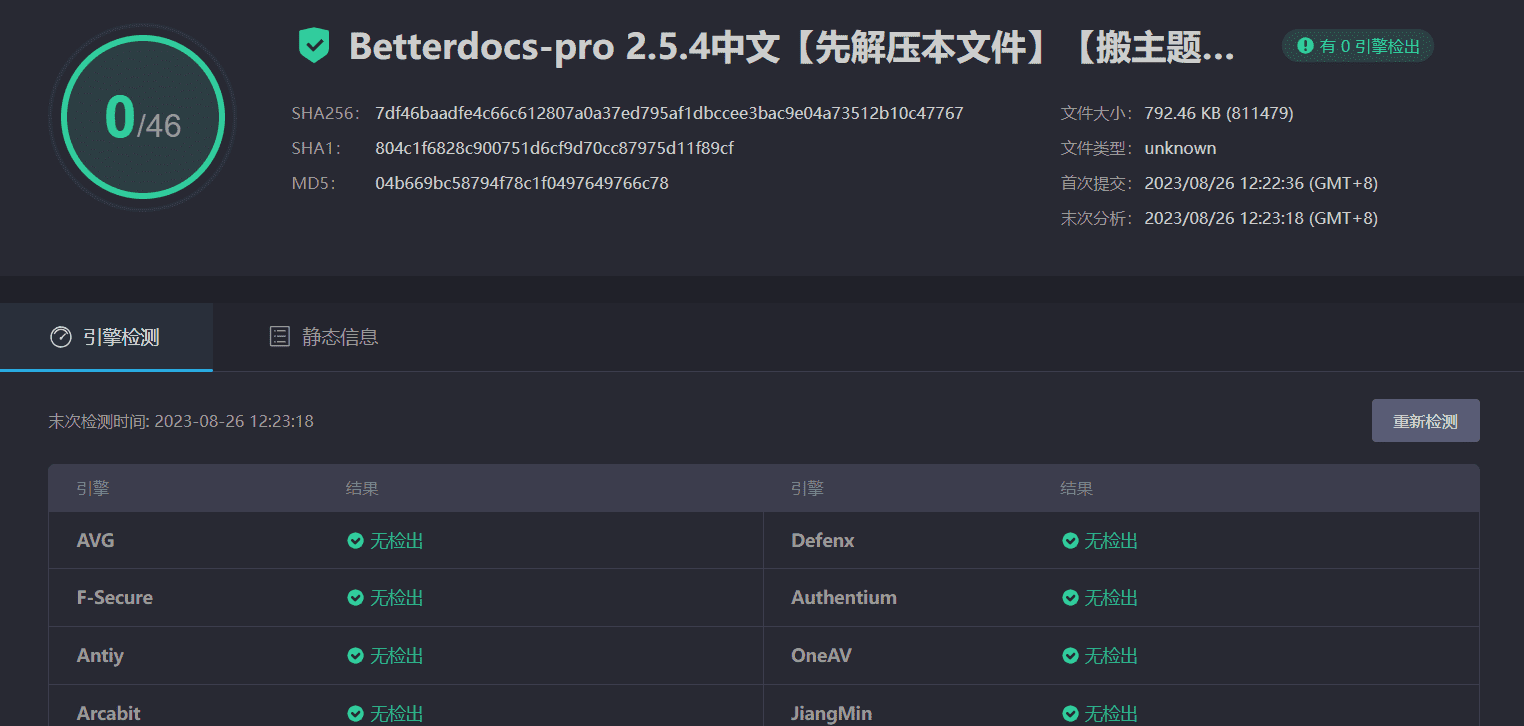Image resolution: width=1524 pixels, height=726 pixels.
Task: Click the 文件大小 field label
Action: [1098, 113]
